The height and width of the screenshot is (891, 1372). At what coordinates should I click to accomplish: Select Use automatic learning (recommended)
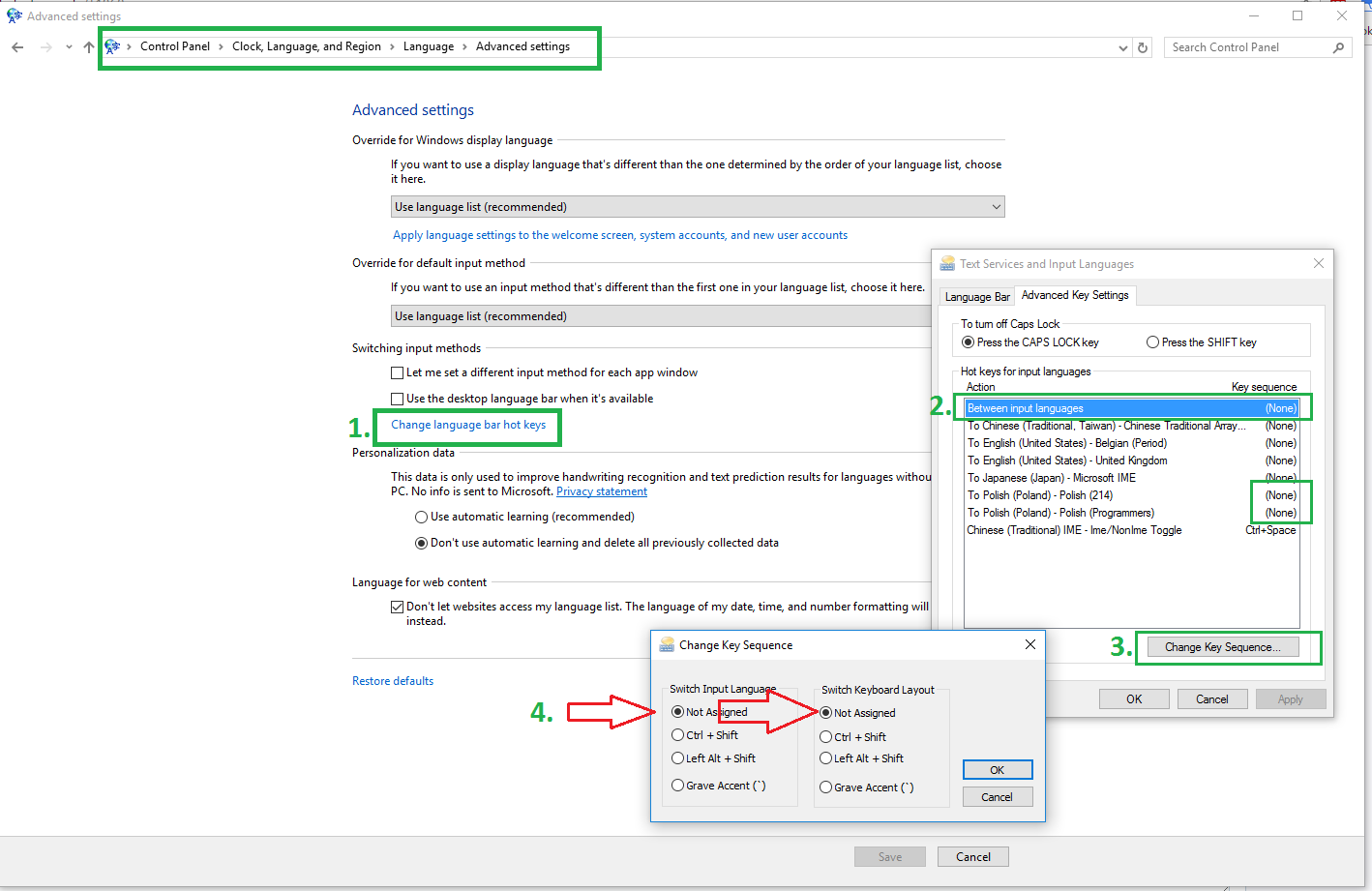[421, 517]
